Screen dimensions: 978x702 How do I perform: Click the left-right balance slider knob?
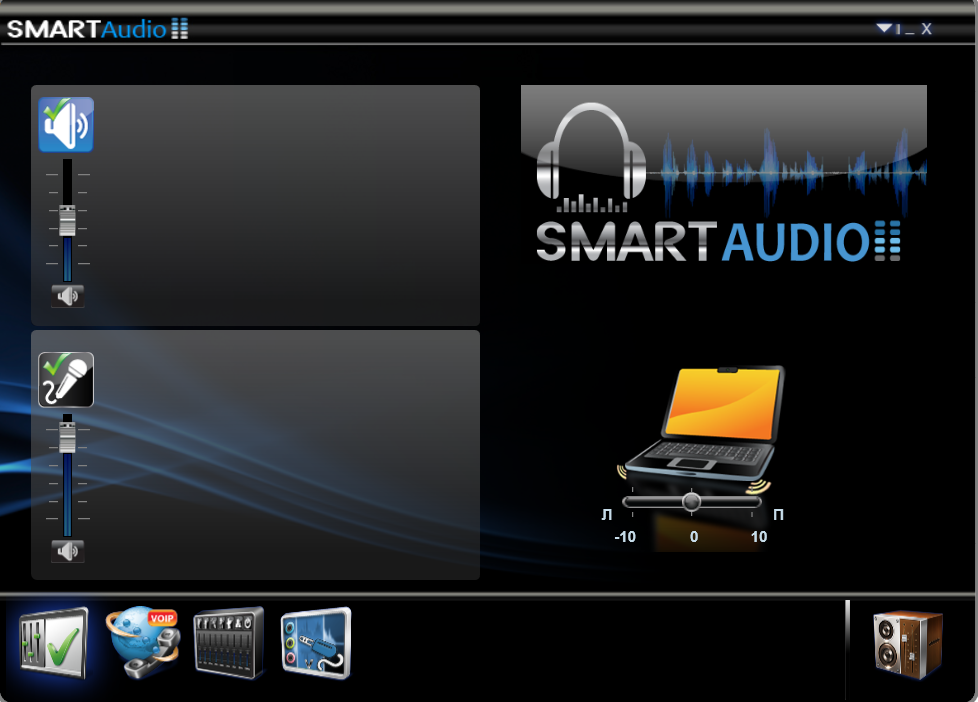coord(691,502)
